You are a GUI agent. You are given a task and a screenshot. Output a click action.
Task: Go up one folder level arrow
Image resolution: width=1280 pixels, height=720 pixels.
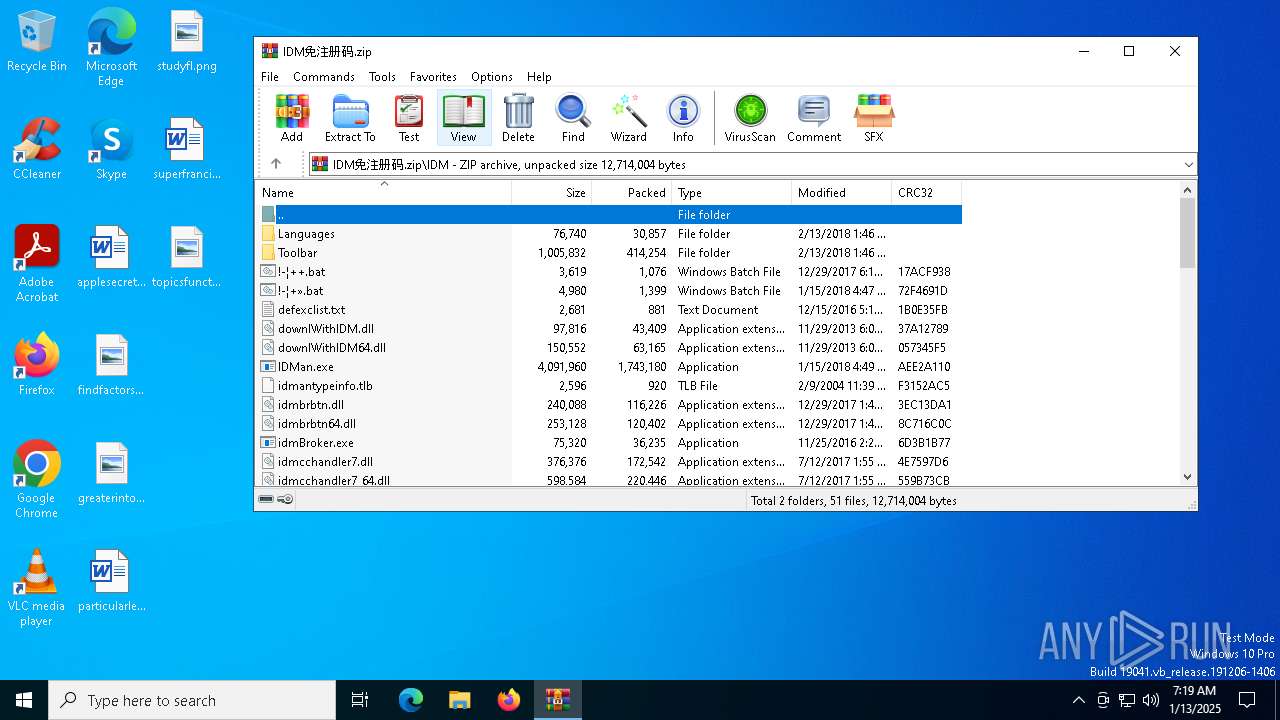click(276, 164)
